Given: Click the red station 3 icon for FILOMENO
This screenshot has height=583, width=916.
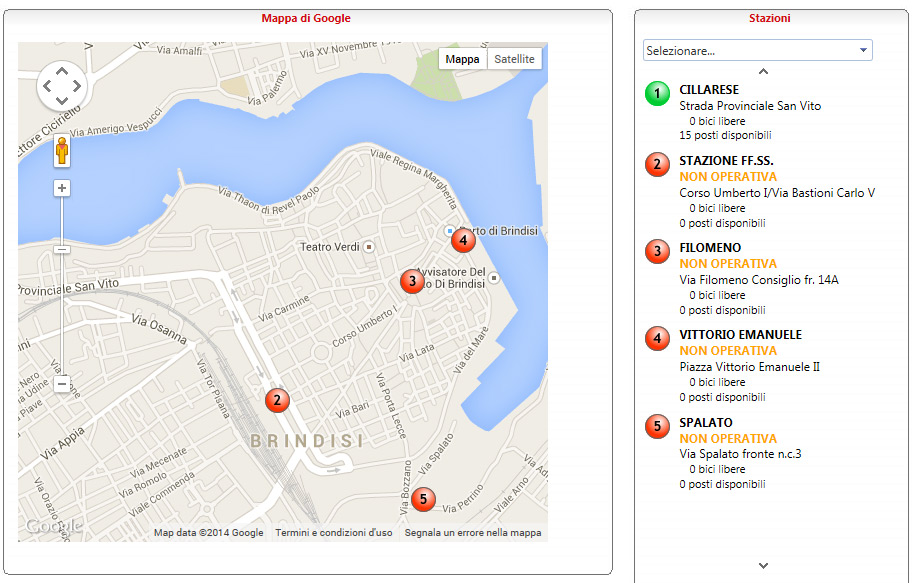Looking at the screenshot, I should point(657,251).
